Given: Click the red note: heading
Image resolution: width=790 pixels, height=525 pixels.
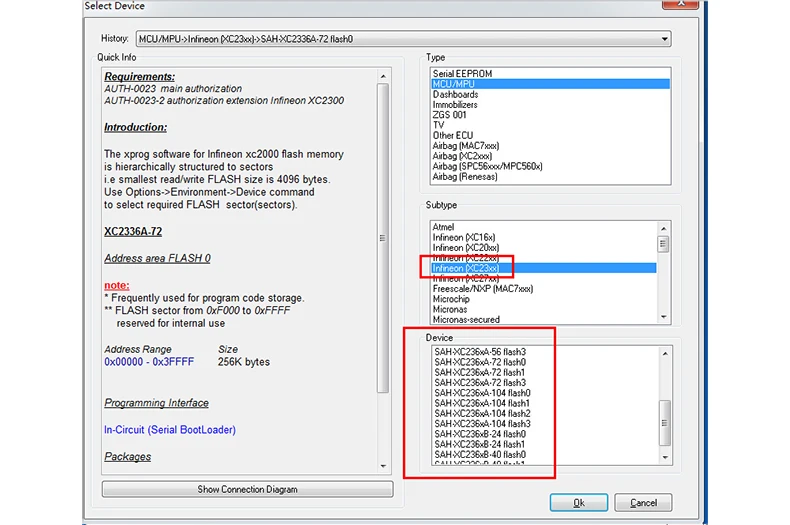Looking at the screenshot, I should (x=117, y=285).
